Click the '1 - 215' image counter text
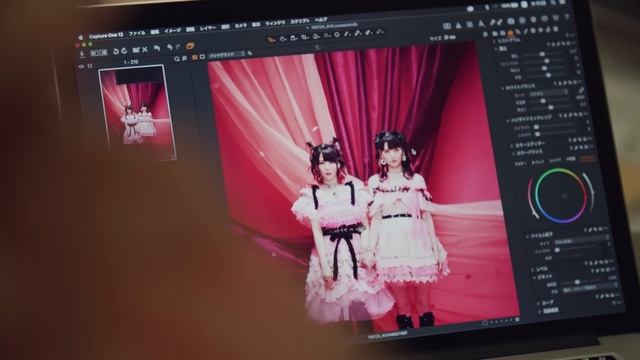This screenshot has height=360, width=640. [131, 62]
